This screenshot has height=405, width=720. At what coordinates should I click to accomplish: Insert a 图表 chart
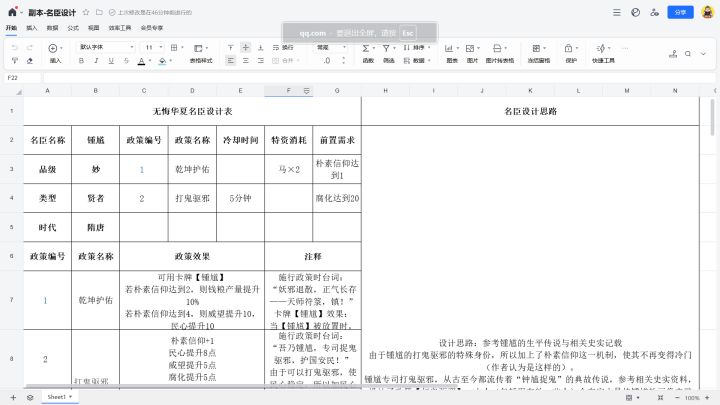click(x=449, y=48)
